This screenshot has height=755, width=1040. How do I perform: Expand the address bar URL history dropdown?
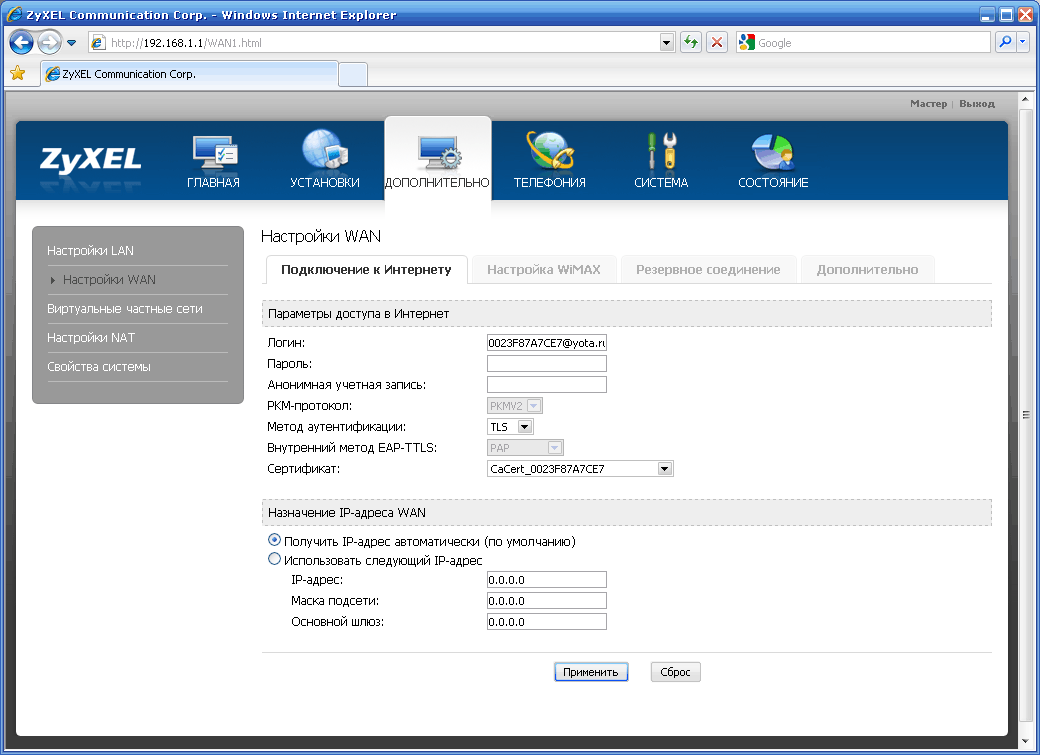(667, 43)
